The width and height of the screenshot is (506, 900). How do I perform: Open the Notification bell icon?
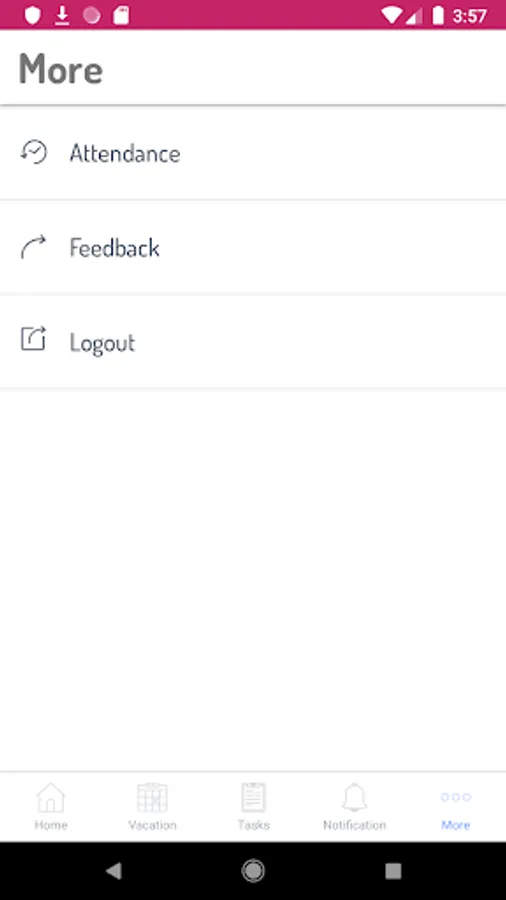point(355,797)
